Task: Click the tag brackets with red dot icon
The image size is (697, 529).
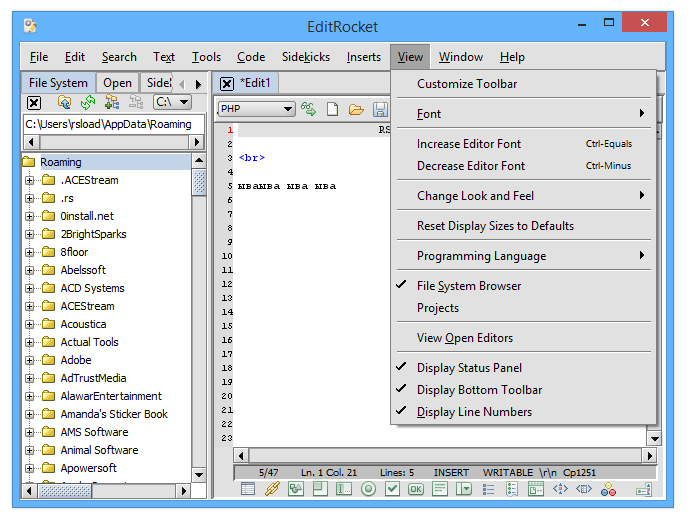Action: click(560, 489)
